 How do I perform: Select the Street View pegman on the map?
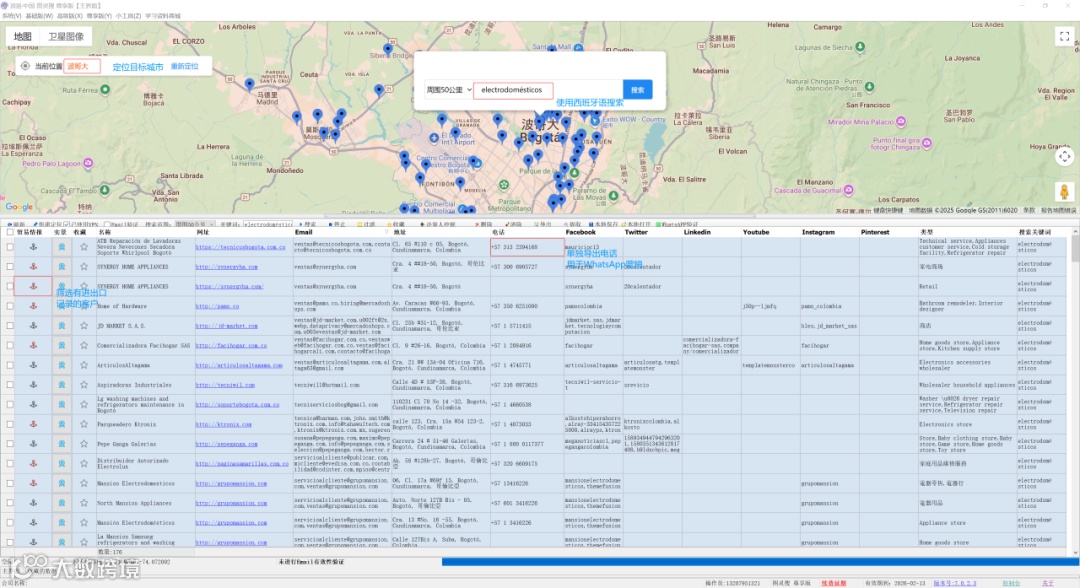click(1064, 192)
